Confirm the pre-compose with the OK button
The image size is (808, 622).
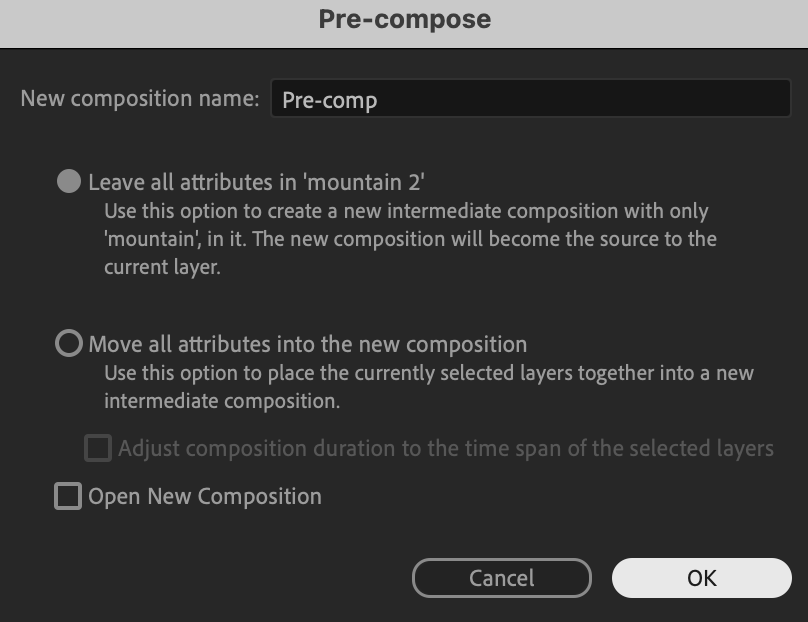[701, 578]
